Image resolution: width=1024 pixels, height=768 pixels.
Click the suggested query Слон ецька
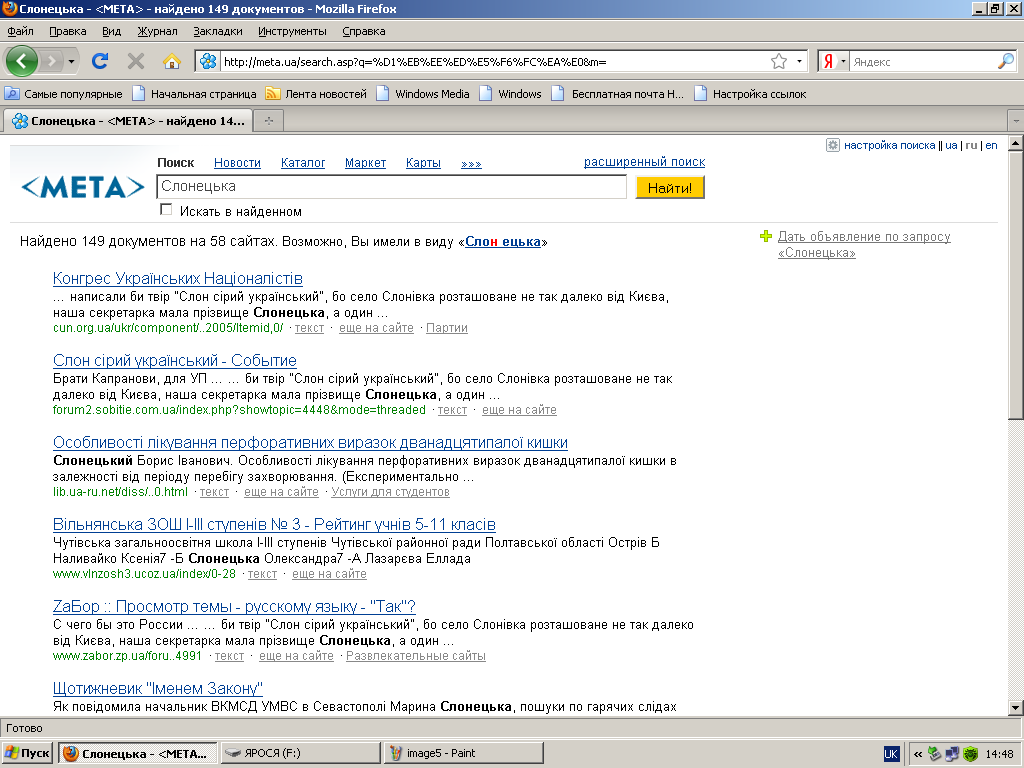(x=503, y=242)
